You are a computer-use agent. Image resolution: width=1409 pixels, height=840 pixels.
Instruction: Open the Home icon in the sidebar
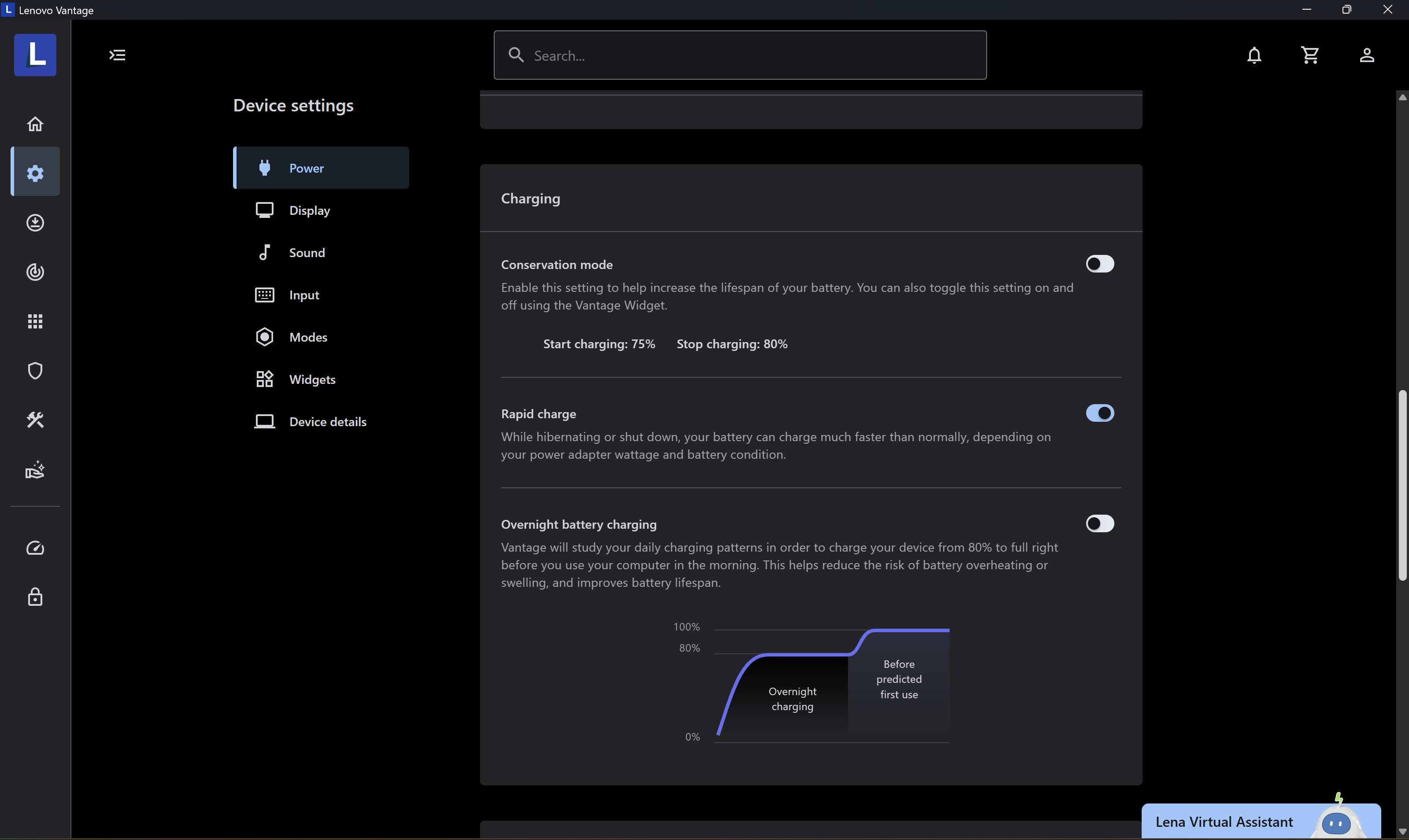(35, 124)
